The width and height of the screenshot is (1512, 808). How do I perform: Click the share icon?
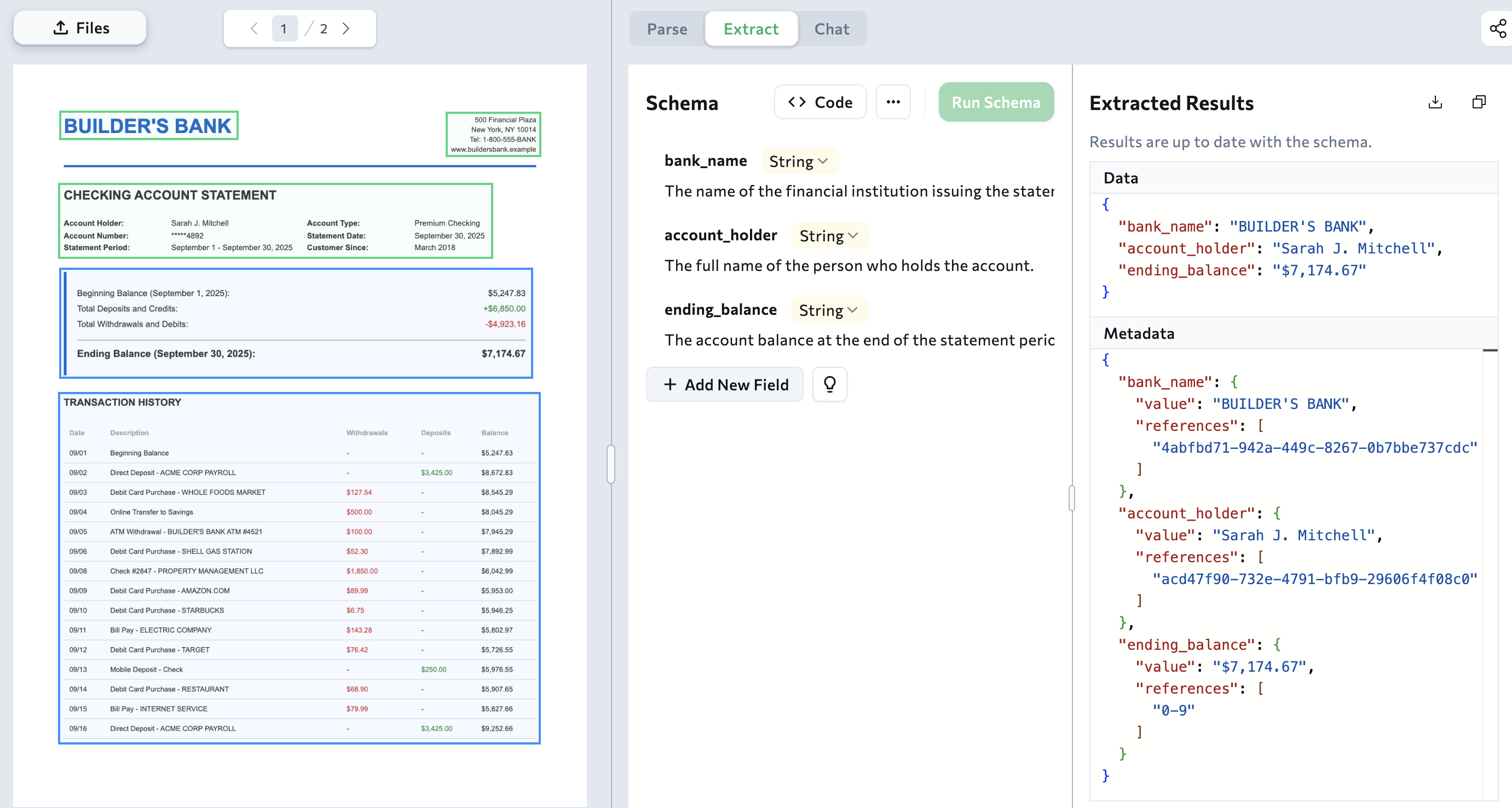[x=1497, y=28]
